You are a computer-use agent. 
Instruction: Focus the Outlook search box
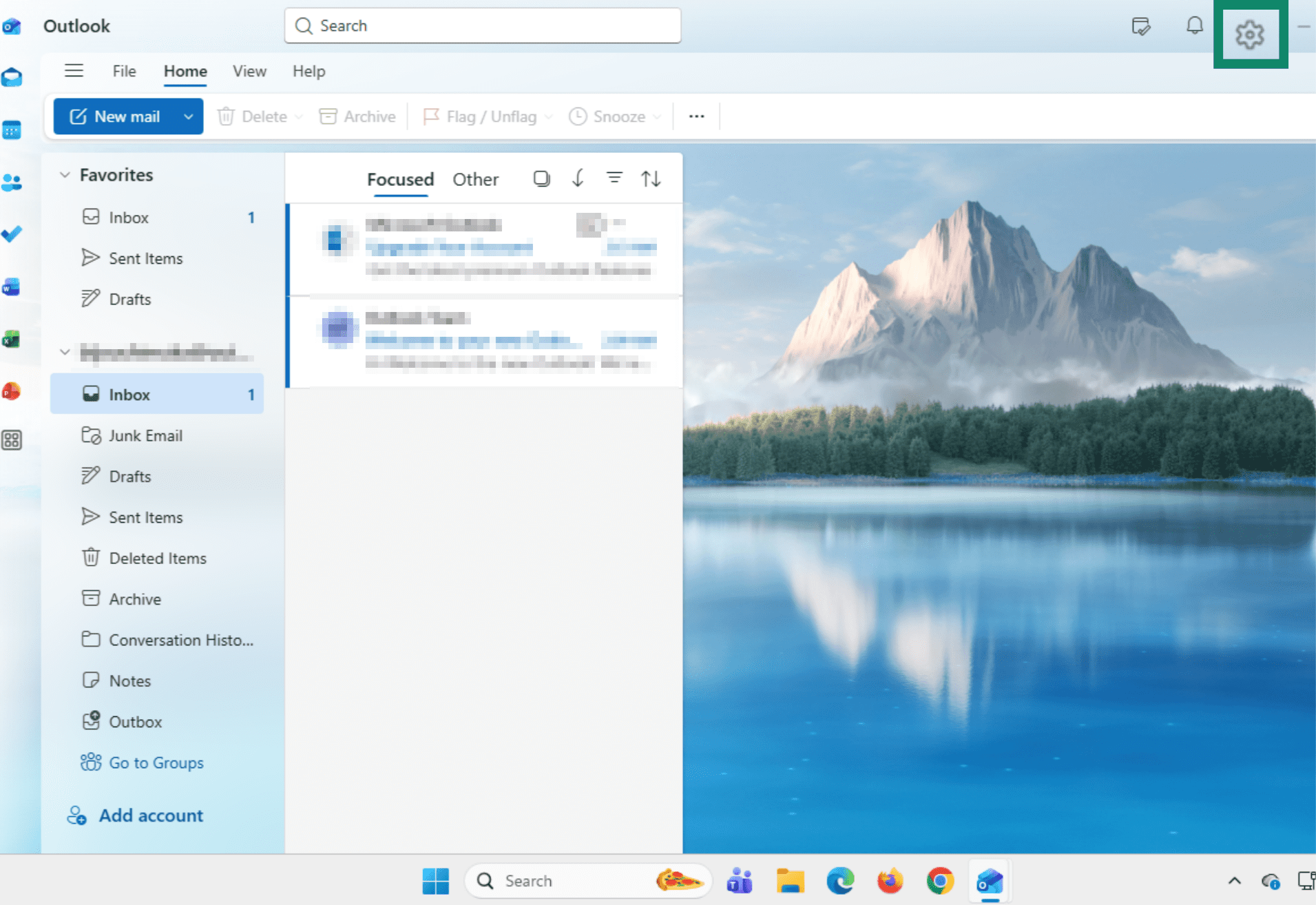[x=483, y=25]
